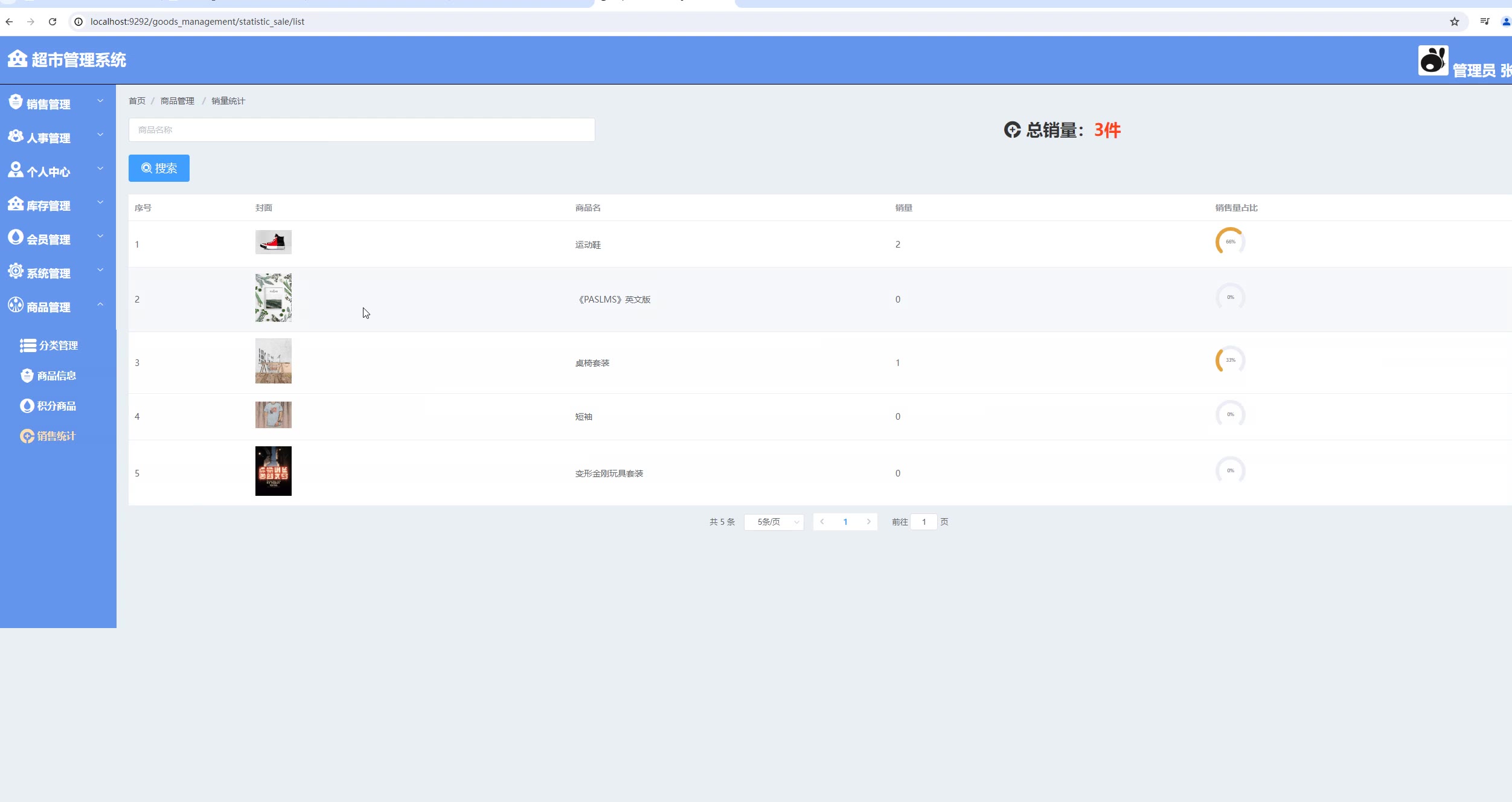Click the 商品名称 search input field
This screenshot has height=802, width=1512.
(x=361, y=130)
